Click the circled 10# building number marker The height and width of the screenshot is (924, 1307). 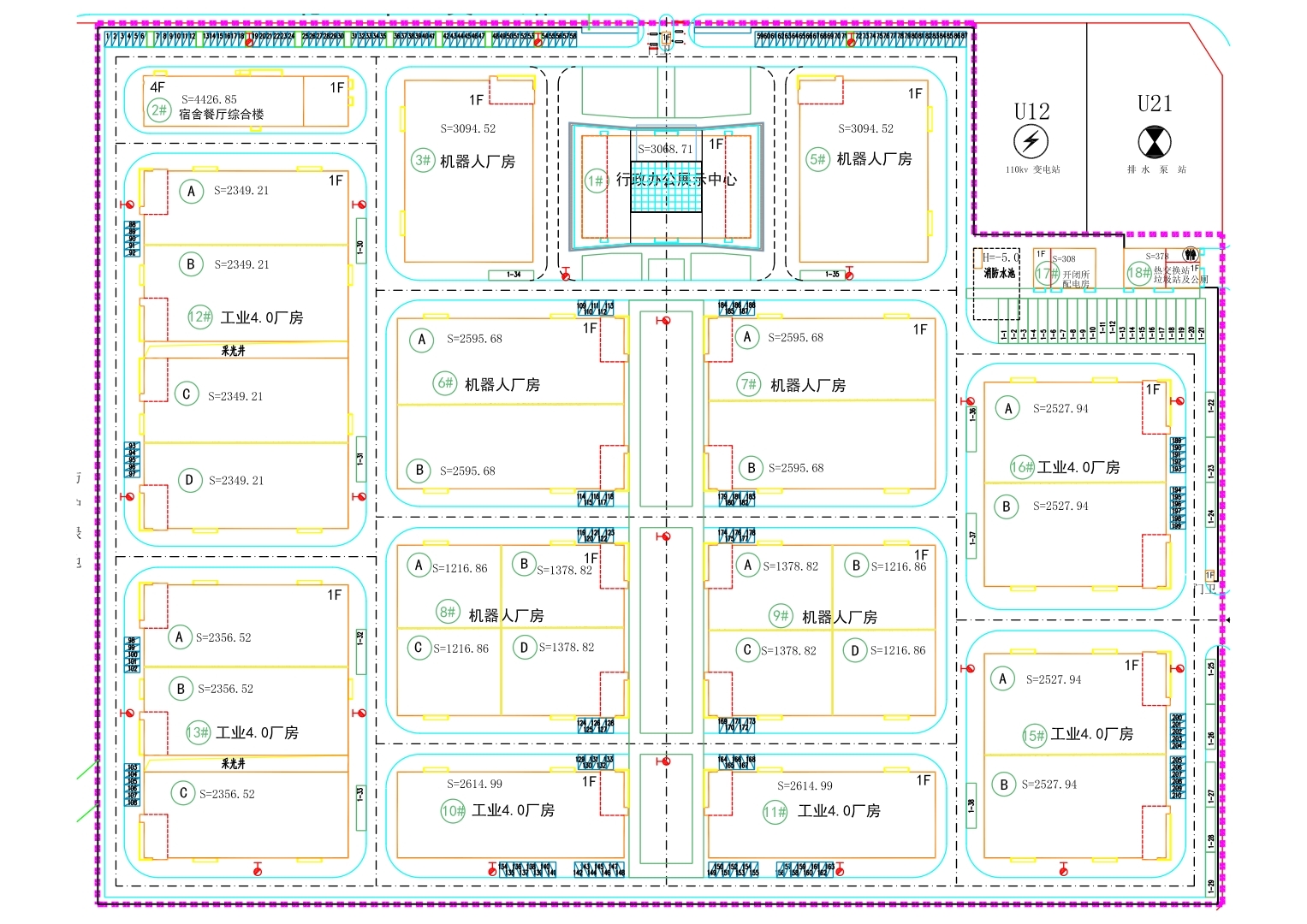[x=453, y=810]
